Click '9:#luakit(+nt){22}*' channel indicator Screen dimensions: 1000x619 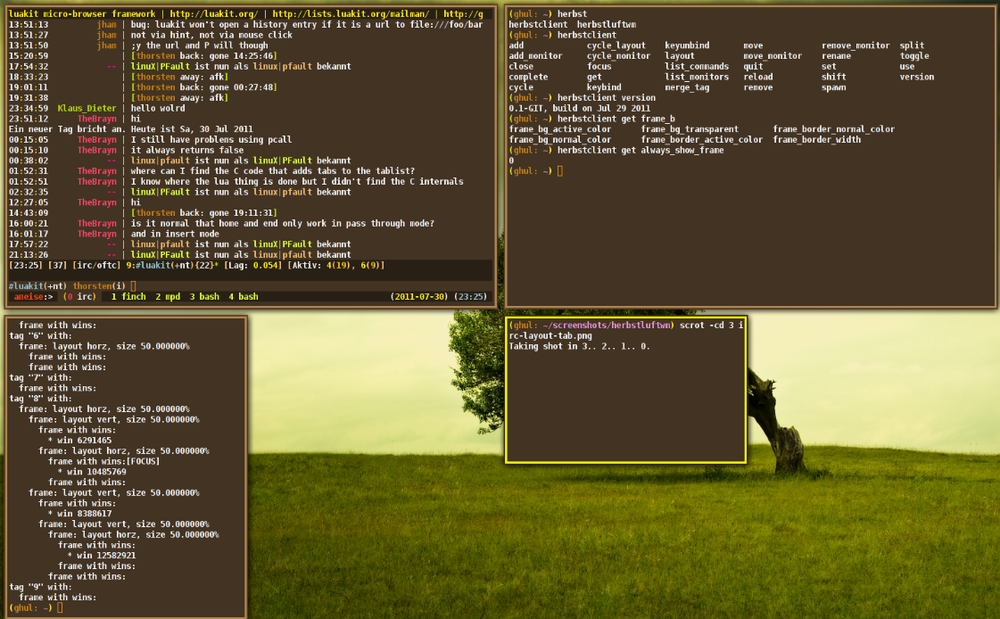tap(172, 265)
